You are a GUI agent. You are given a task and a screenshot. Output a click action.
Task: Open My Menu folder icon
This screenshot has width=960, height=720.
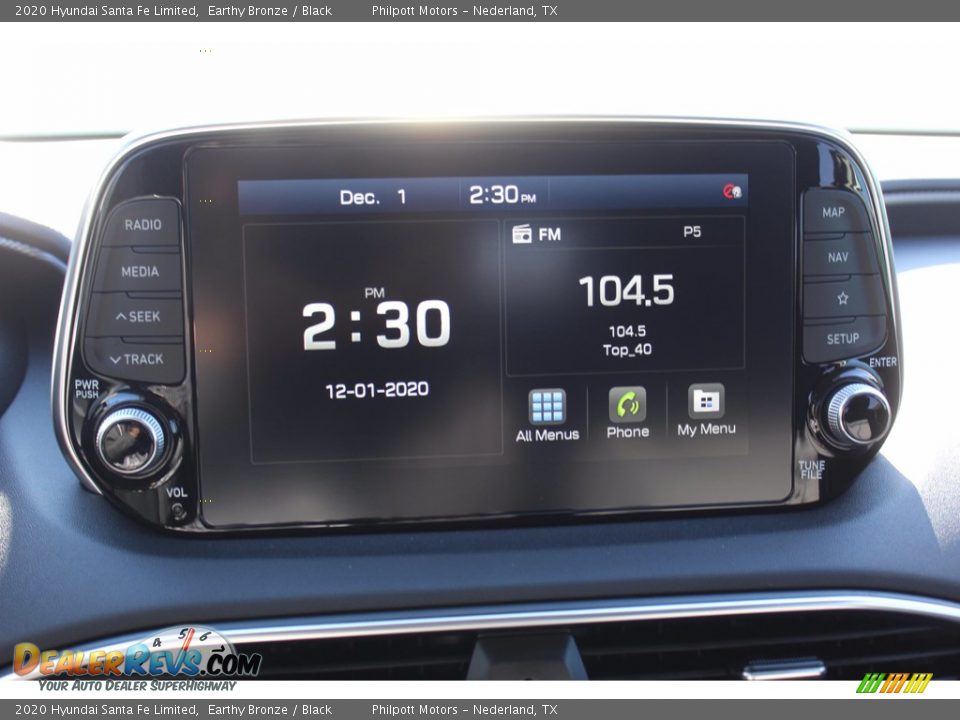707,402
